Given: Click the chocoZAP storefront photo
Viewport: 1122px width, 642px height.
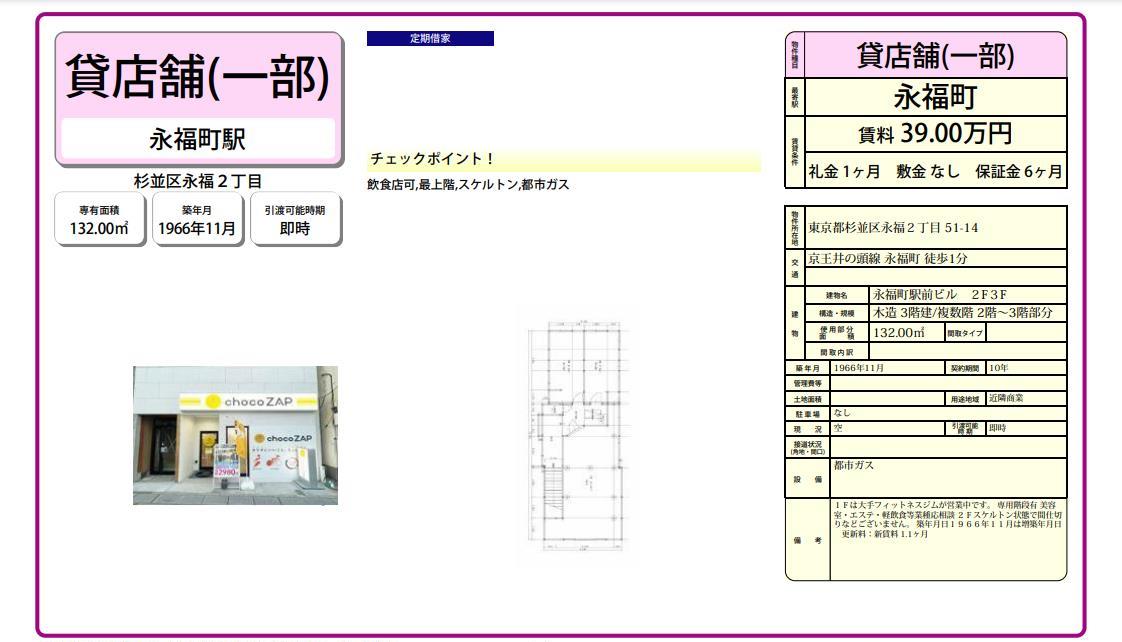Looking at the screenshot, I should 235,435.
